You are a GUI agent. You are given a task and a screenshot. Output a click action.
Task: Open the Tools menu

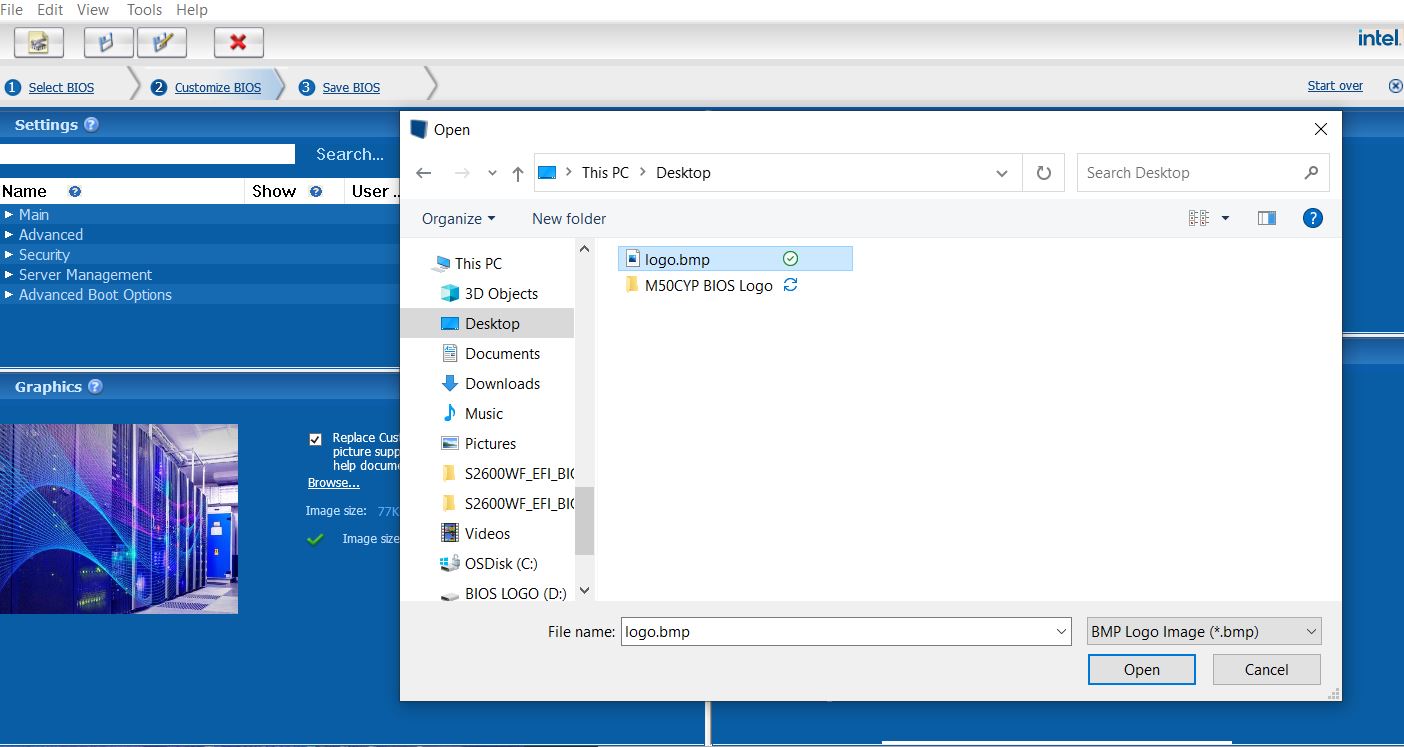[144, 9]
